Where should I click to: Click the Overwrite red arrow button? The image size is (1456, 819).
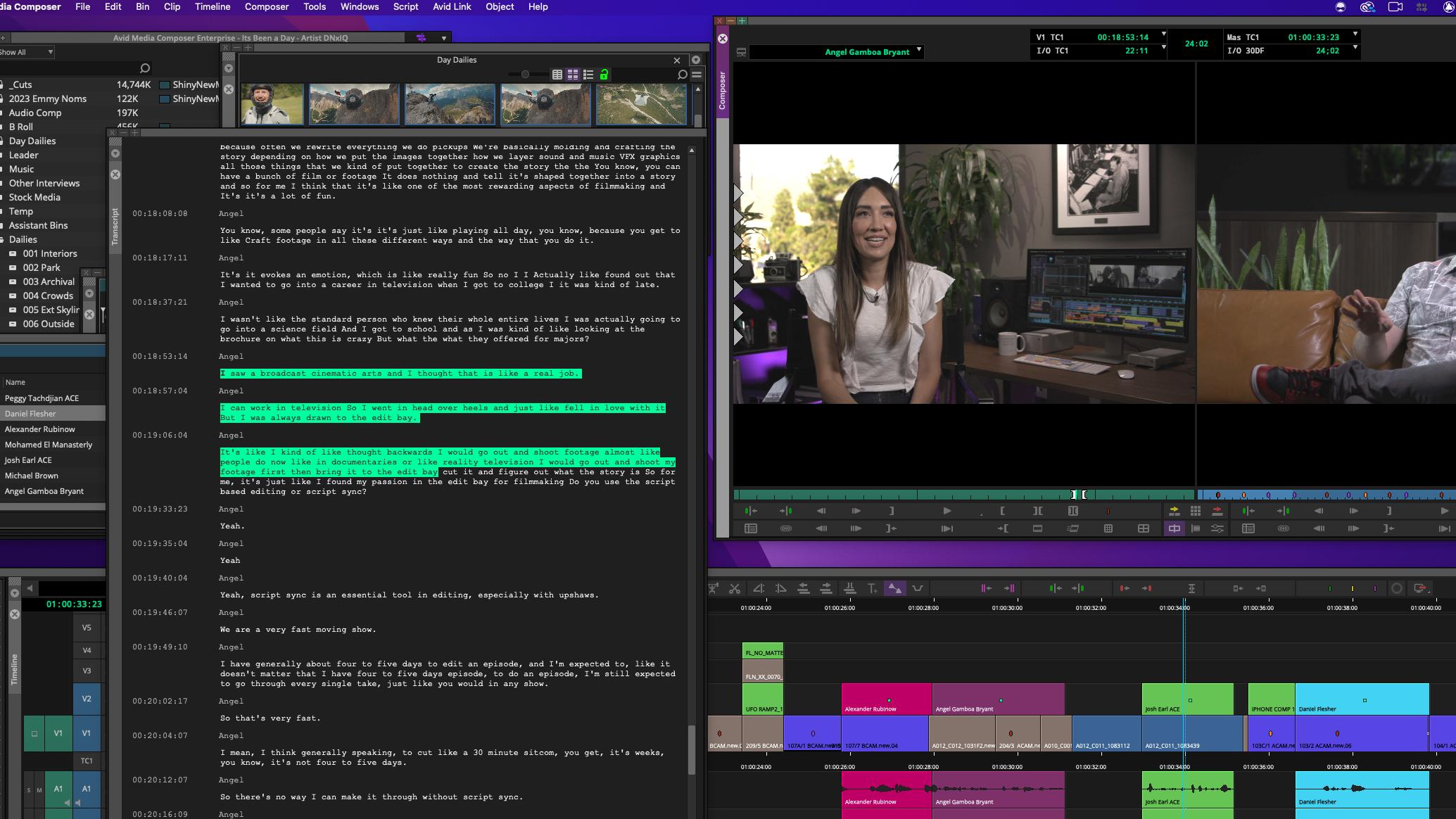click(1217, 511)
